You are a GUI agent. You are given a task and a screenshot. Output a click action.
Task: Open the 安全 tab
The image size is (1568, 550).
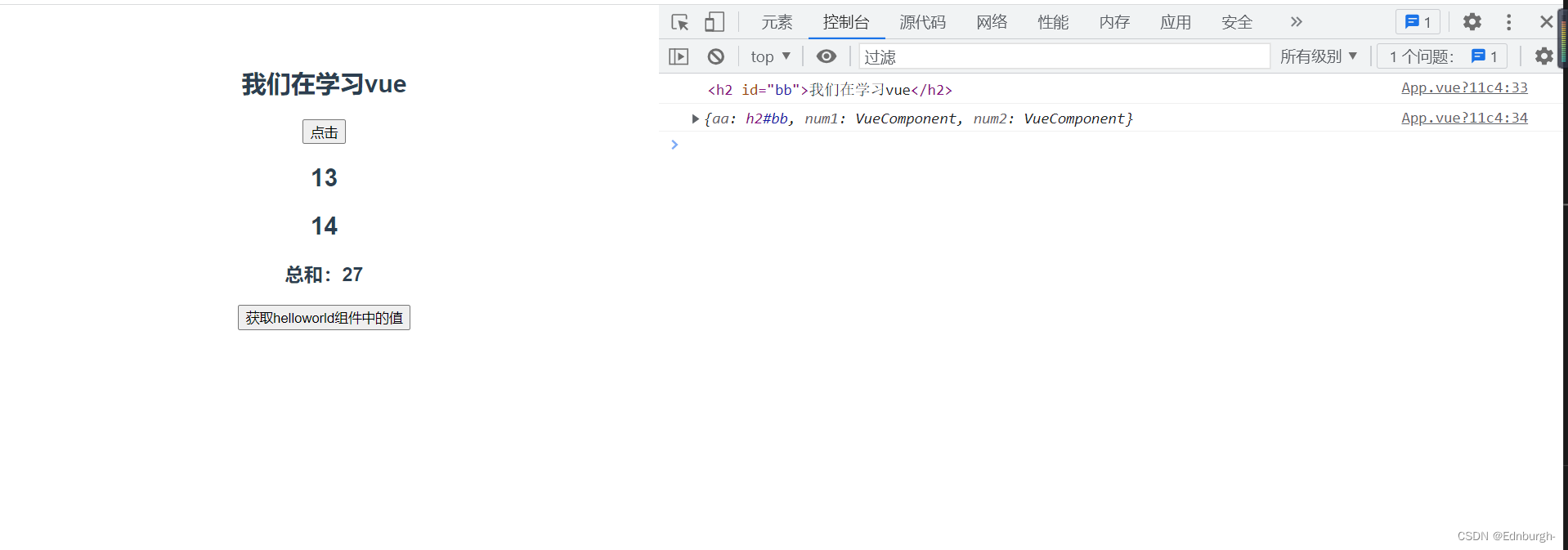(x=1237, y=22)
